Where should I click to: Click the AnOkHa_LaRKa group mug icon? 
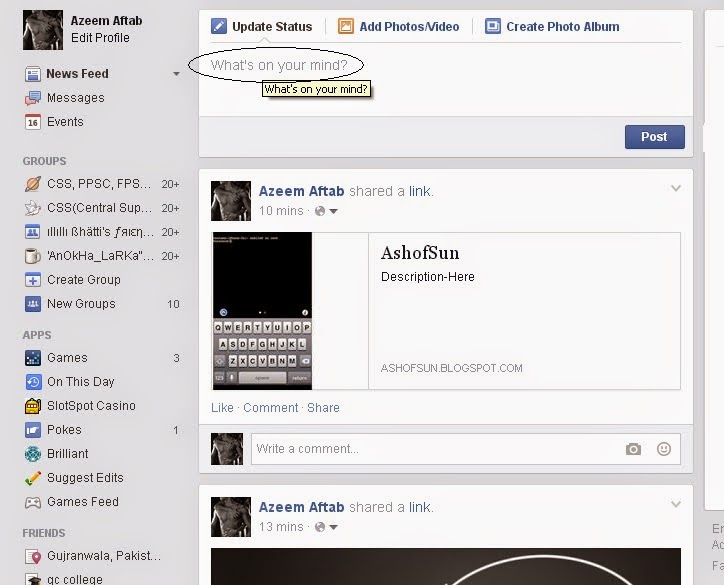click(x=33, y=256)
